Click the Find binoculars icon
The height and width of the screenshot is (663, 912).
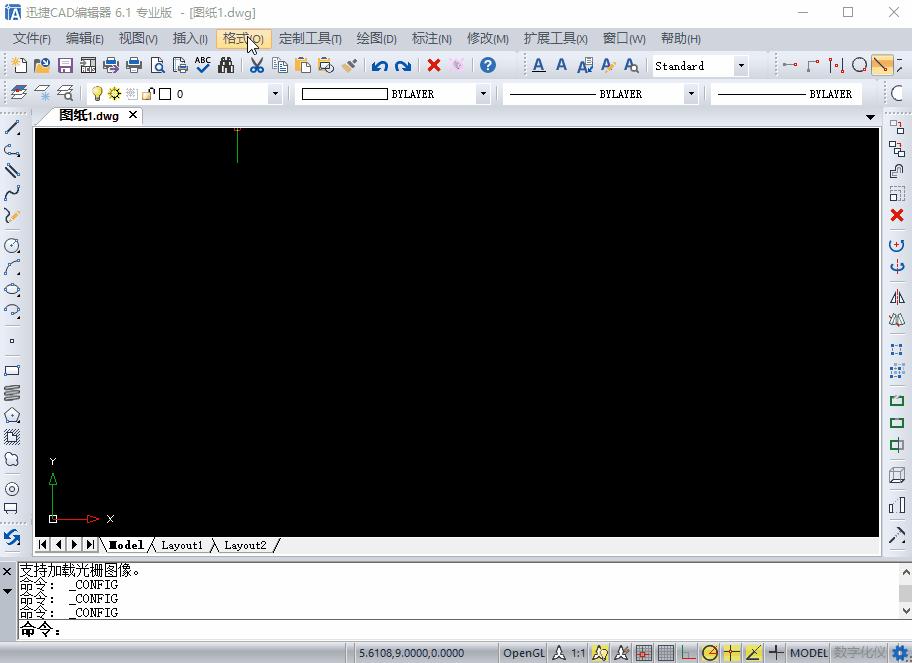click(x=226, y=66)
